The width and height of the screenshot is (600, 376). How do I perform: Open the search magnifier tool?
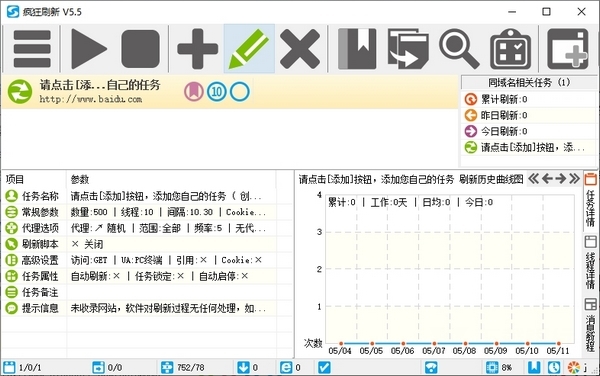click(459, 49)
